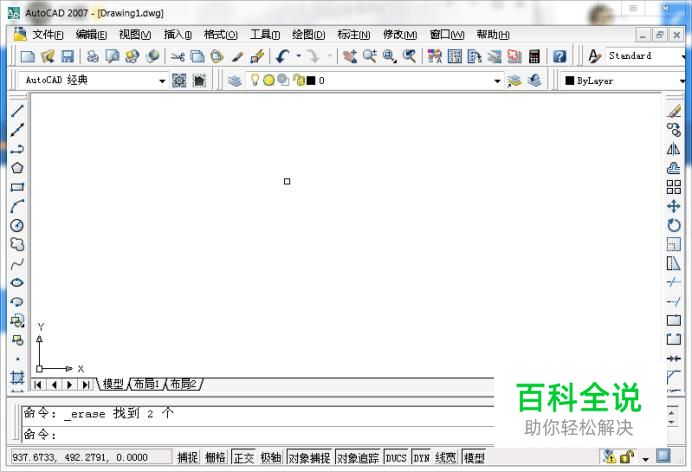
Task: Select the Polygon tool
Action: tap(17, 168)
